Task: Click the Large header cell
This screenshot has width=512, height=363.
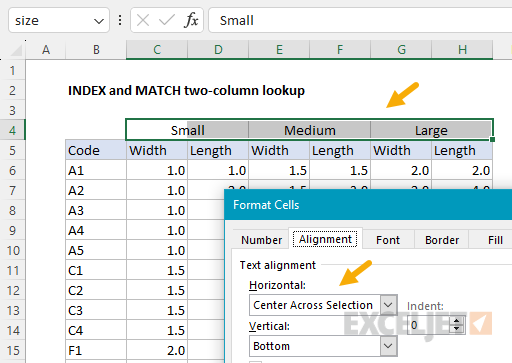Action: click(x=431, y=130)
